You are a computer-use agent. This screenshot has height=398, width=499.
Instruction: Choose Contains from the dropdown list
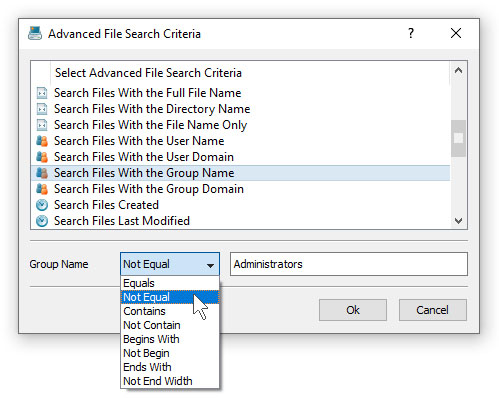[170, 311]
